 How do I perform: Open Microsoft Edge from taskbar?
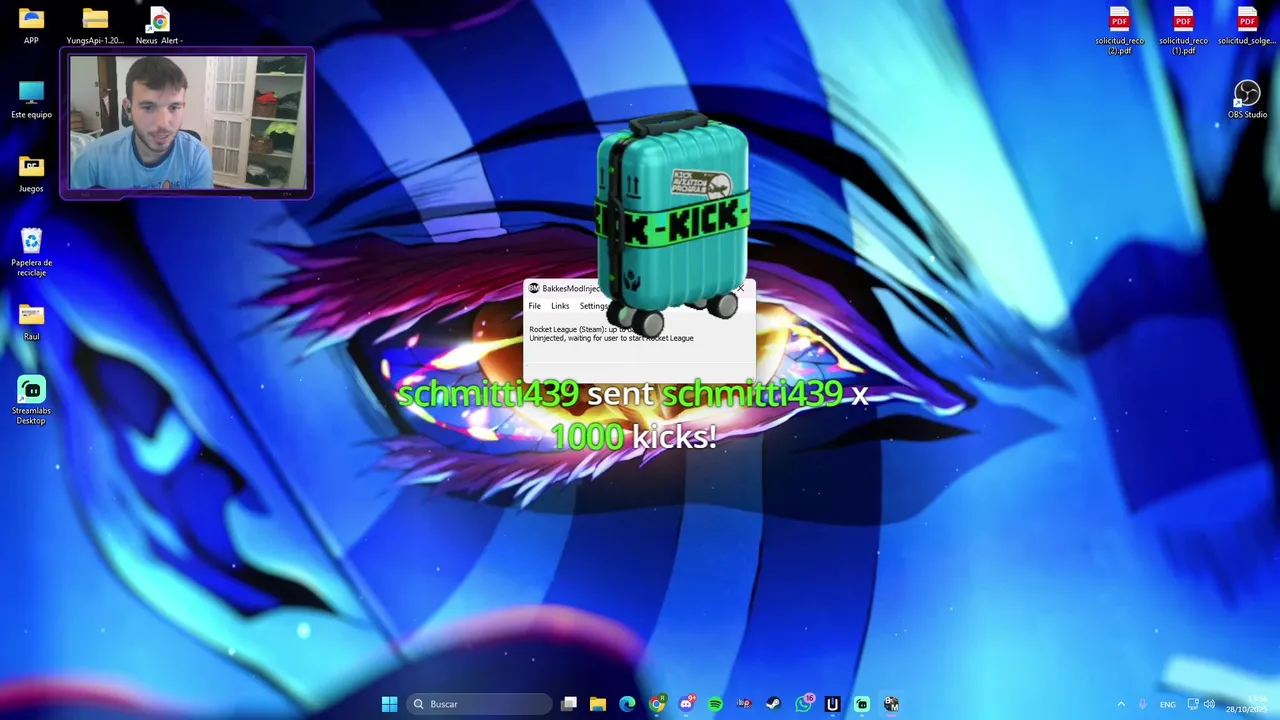click(627, 704)
